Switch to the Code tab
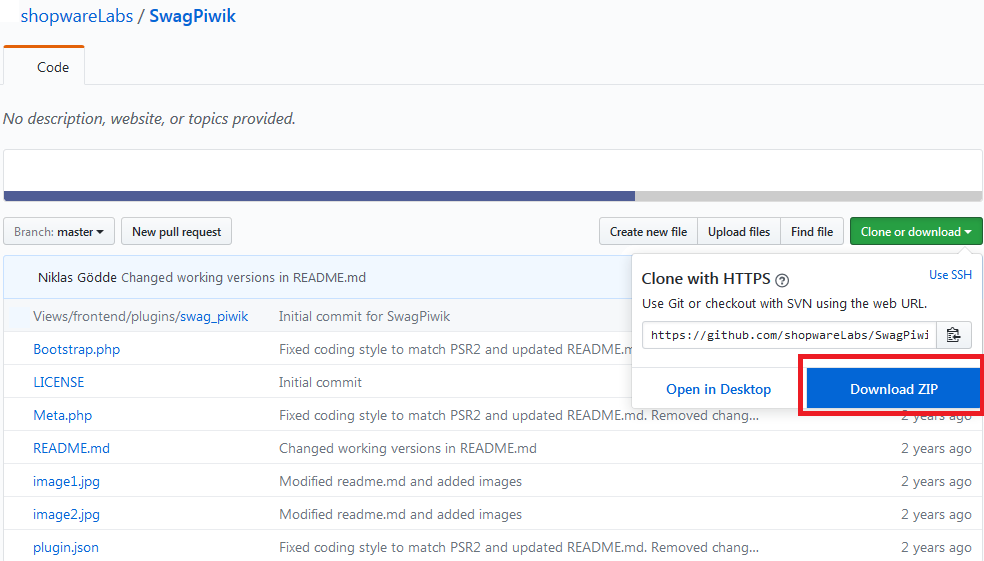Screen dimensions: 984x561 44,66
